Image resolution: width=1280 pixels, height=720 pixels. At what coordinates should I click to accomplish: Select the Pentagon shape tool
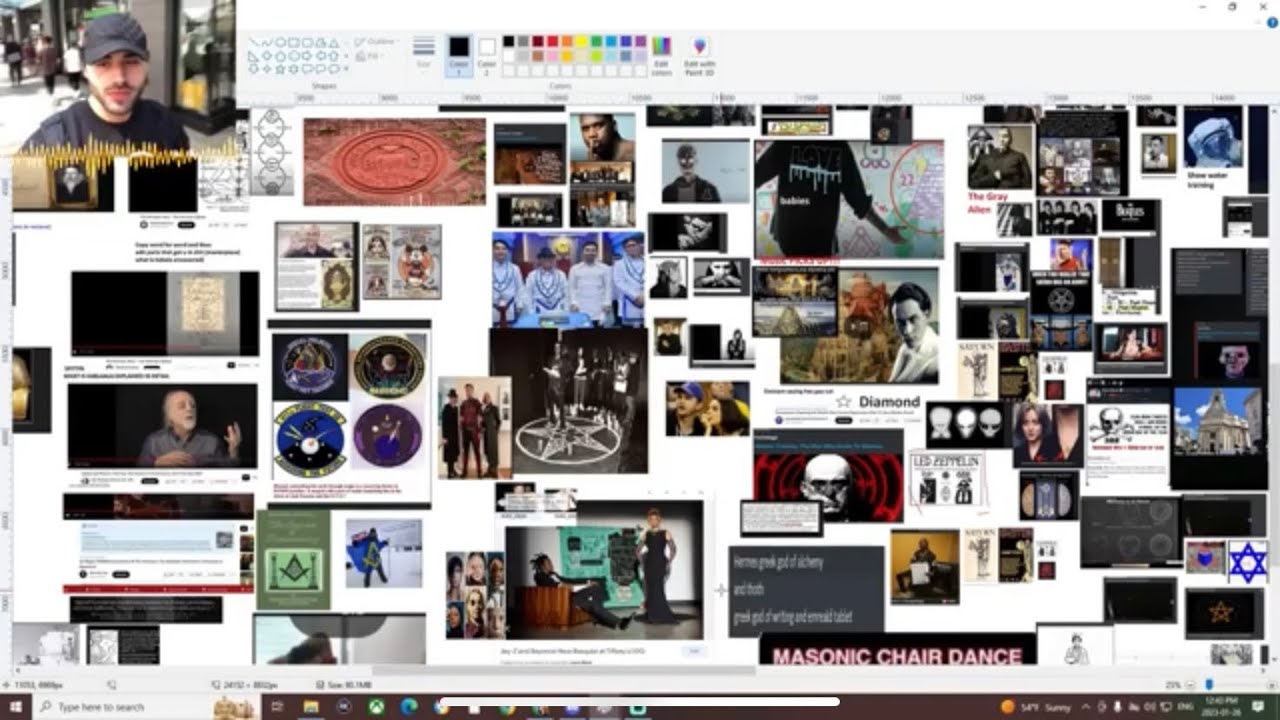[280, 56]
